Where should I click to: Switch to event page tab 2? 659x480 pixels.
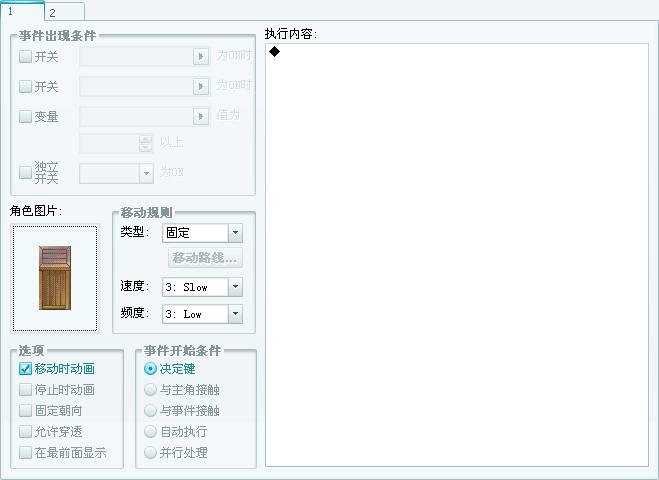pyautogui.click(x=64, y=12)
